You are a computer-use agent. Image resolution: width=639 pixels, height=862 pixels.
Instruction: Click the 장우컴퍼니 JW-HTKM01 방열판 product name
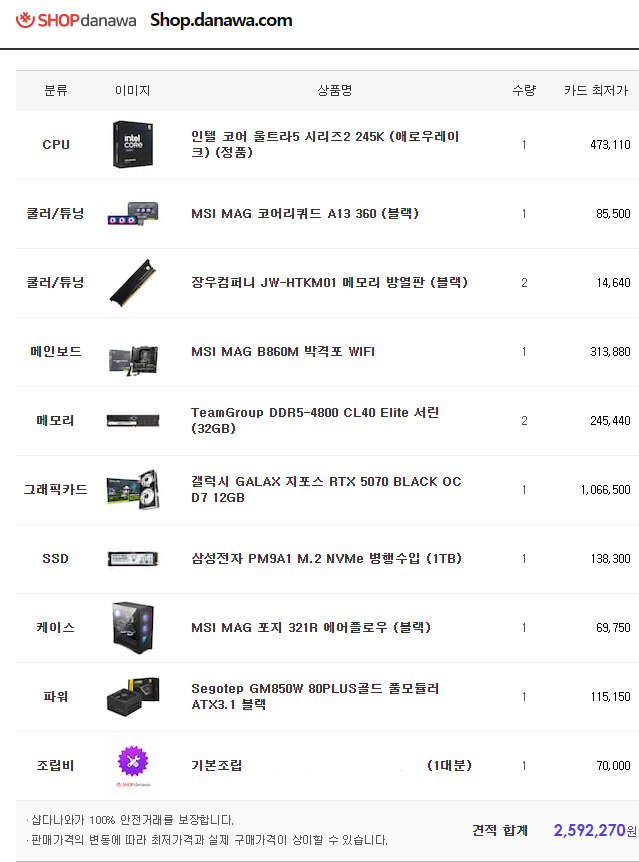click(329, 283)
